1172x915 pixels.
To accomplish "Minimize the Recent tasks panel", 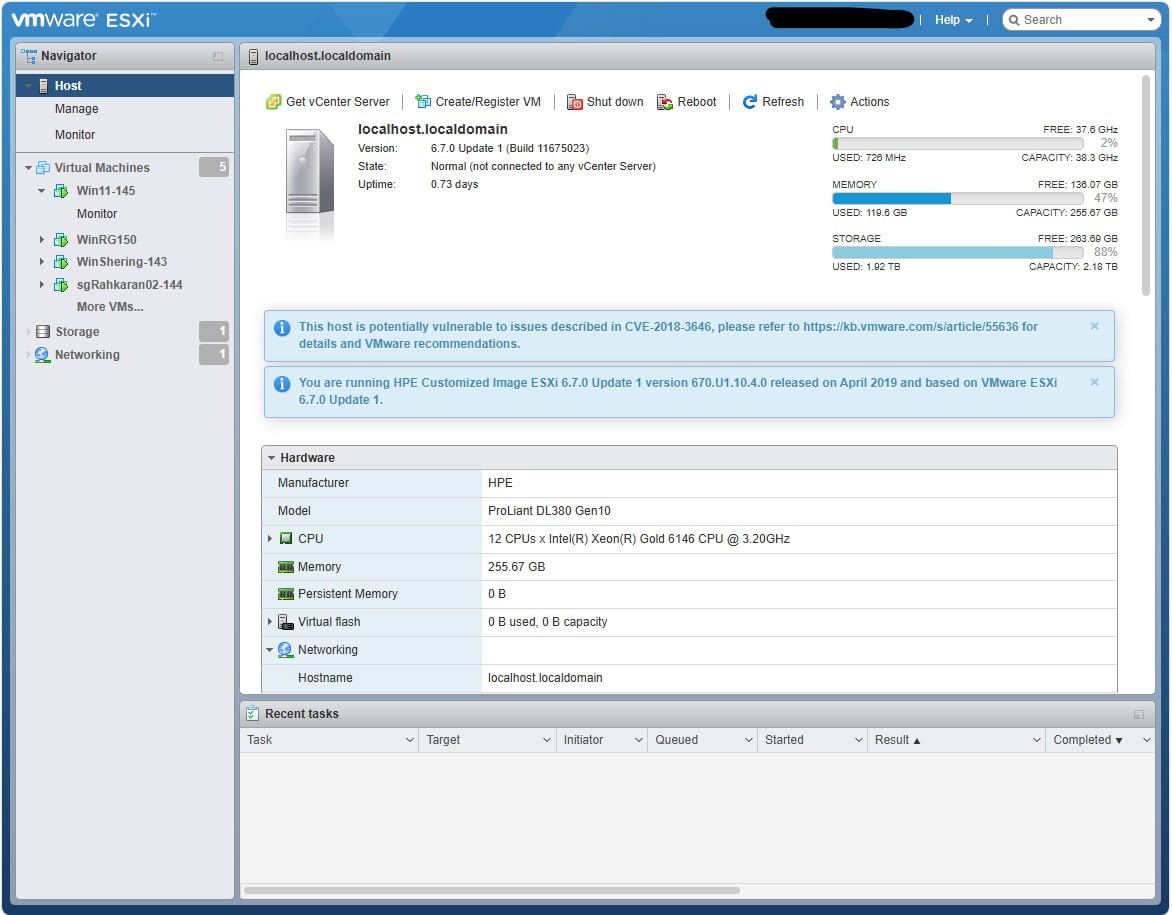I will tap(1138, 715).
